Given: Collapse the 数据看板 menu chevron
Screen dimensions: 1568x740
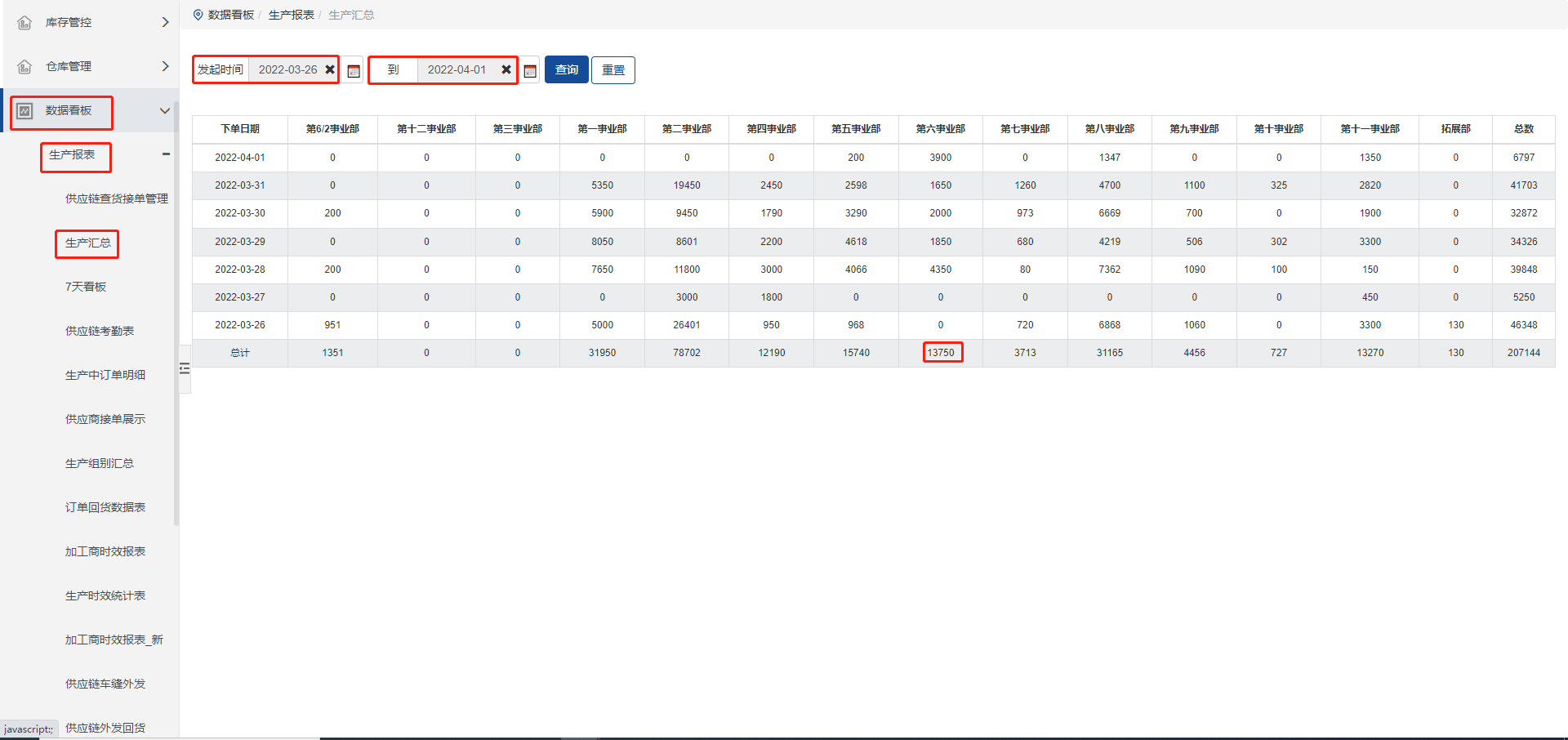Looking at the screenshot, I should (165, 110).
